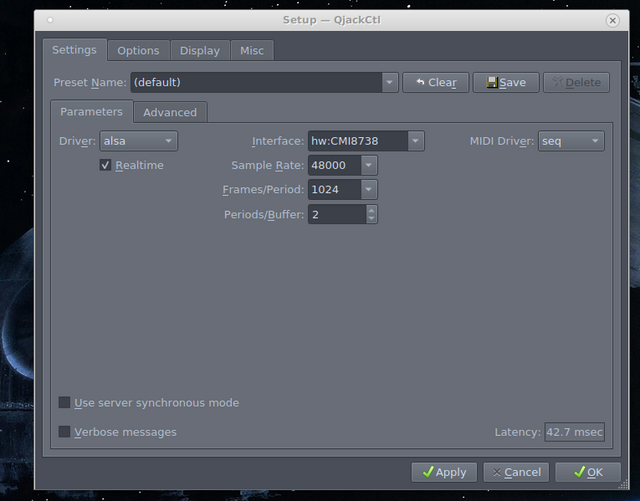Click the floppy disk Save icon
The width and height of the screenshot is (640, 501).
click(x=492, y=82)
